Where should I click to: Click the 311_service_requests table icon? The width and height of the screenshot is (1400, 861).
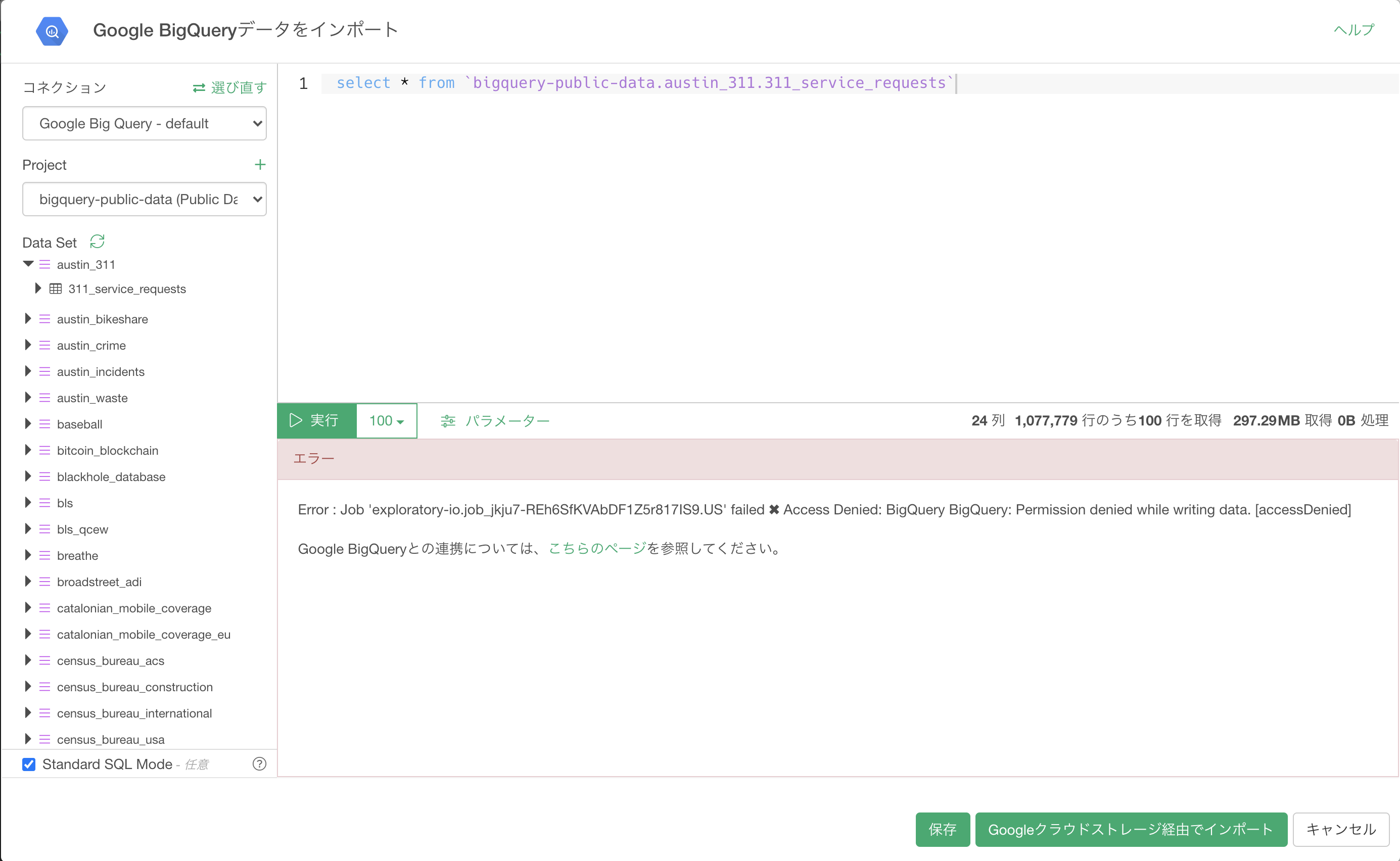55,289
